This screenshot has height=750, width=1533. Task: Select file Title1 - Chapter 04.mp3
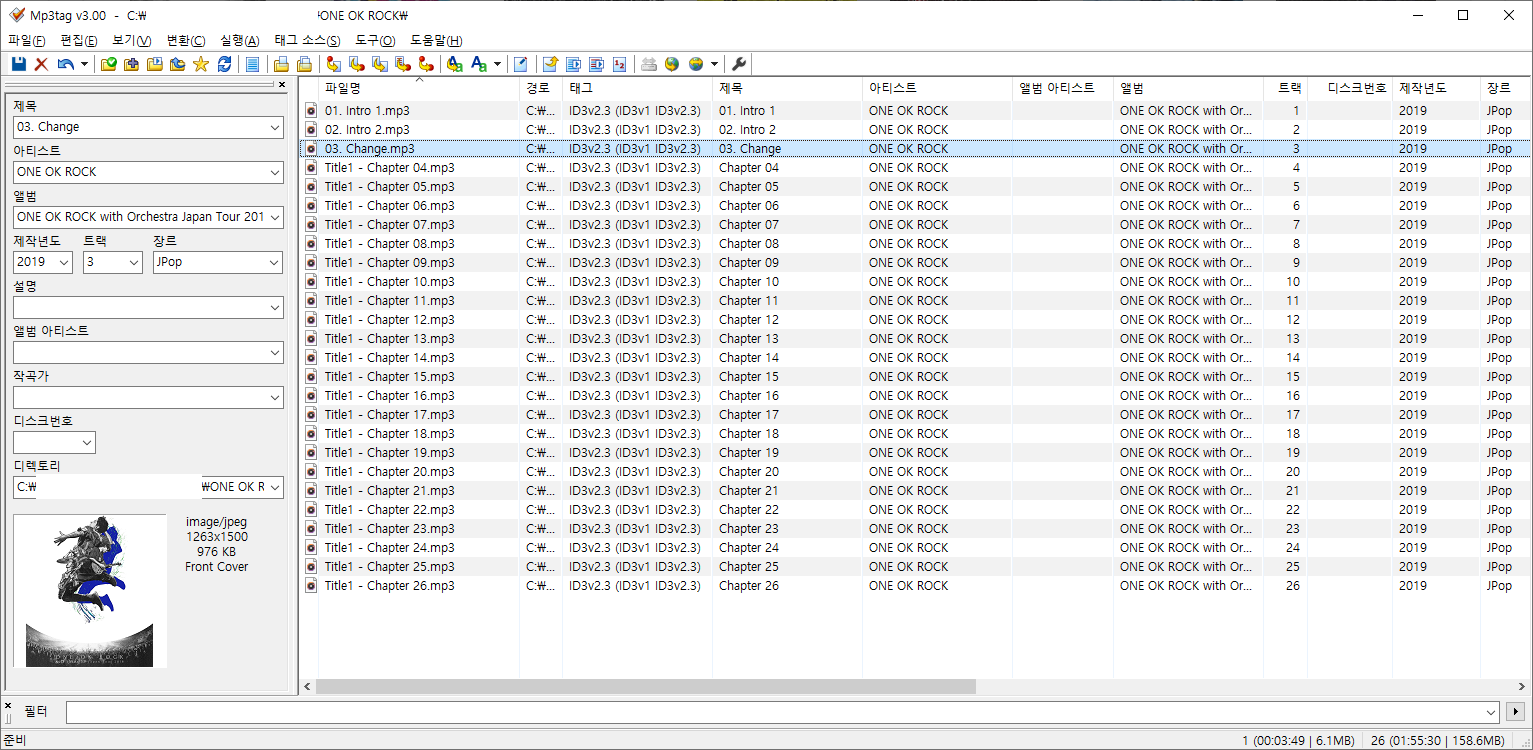point(389,168)
